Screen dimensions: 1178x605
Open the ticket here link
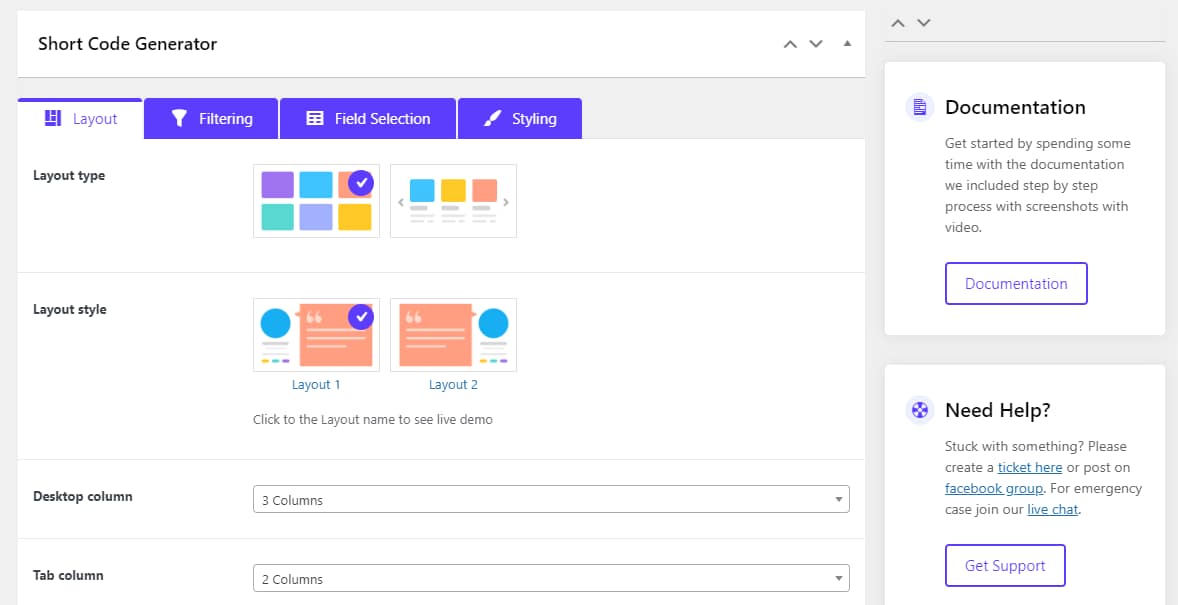click(x=1029, y=467)
